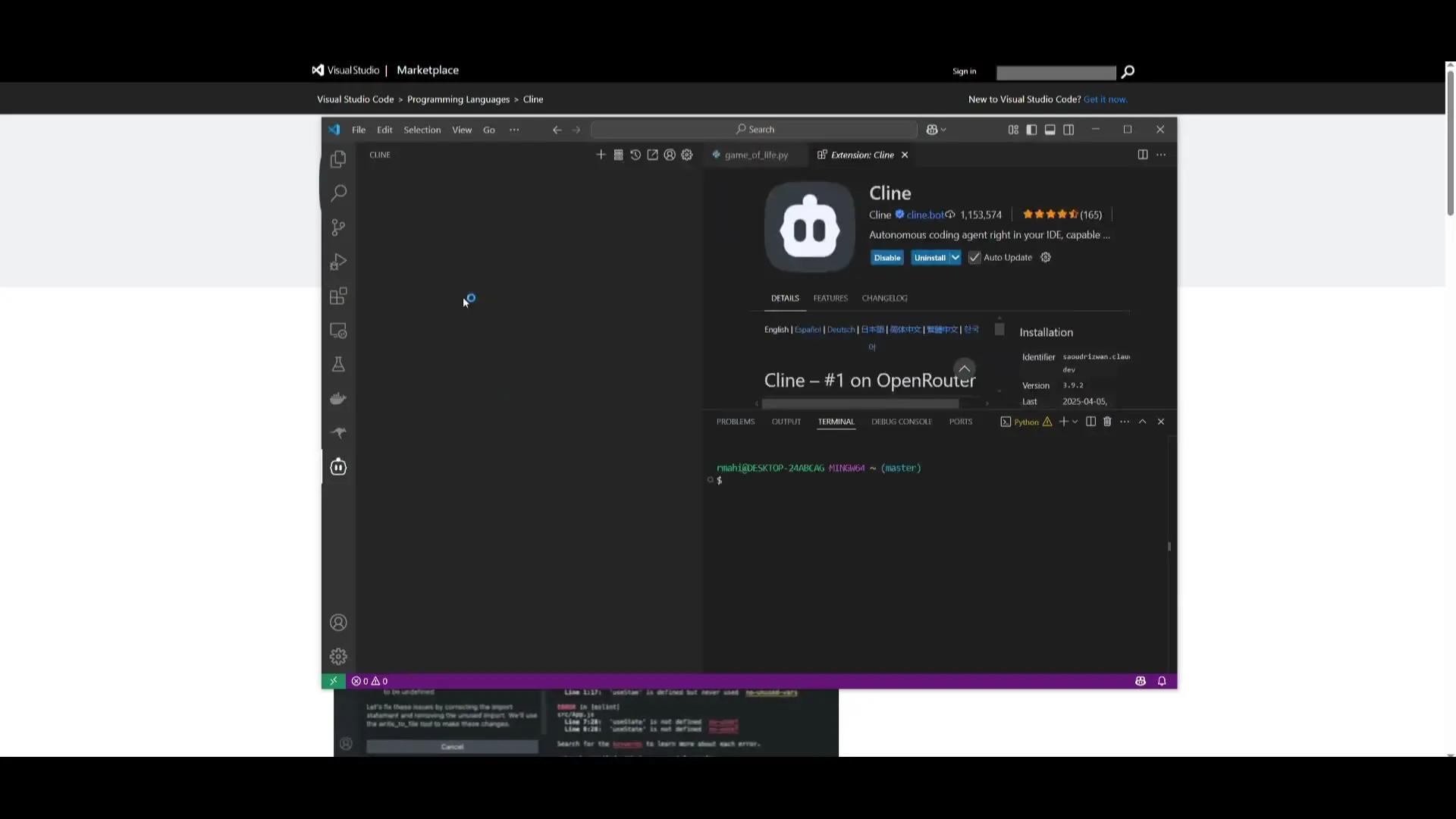Open the cline.bot publisher link

coord(925,215)
